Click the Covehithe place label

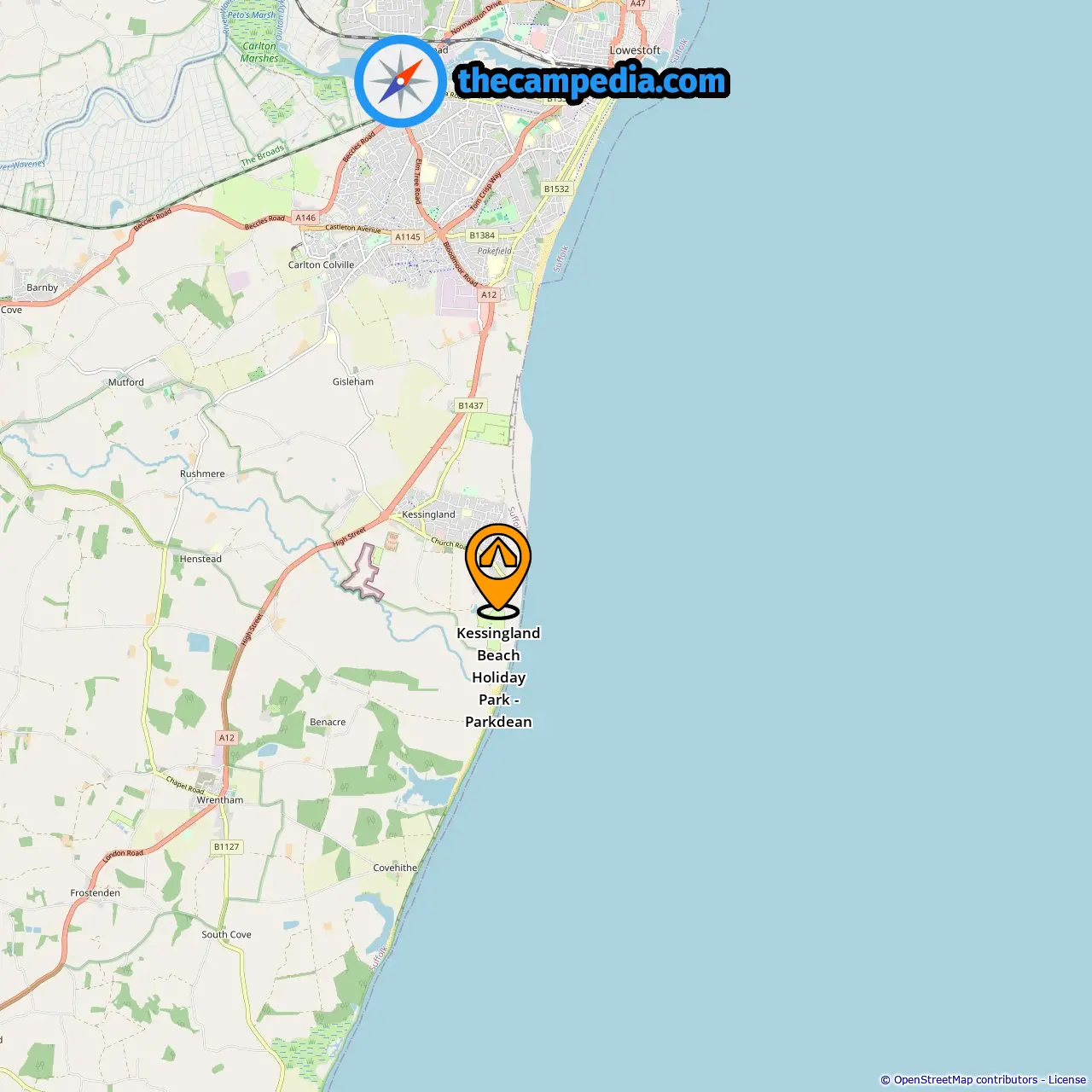(x=395, y=868)
